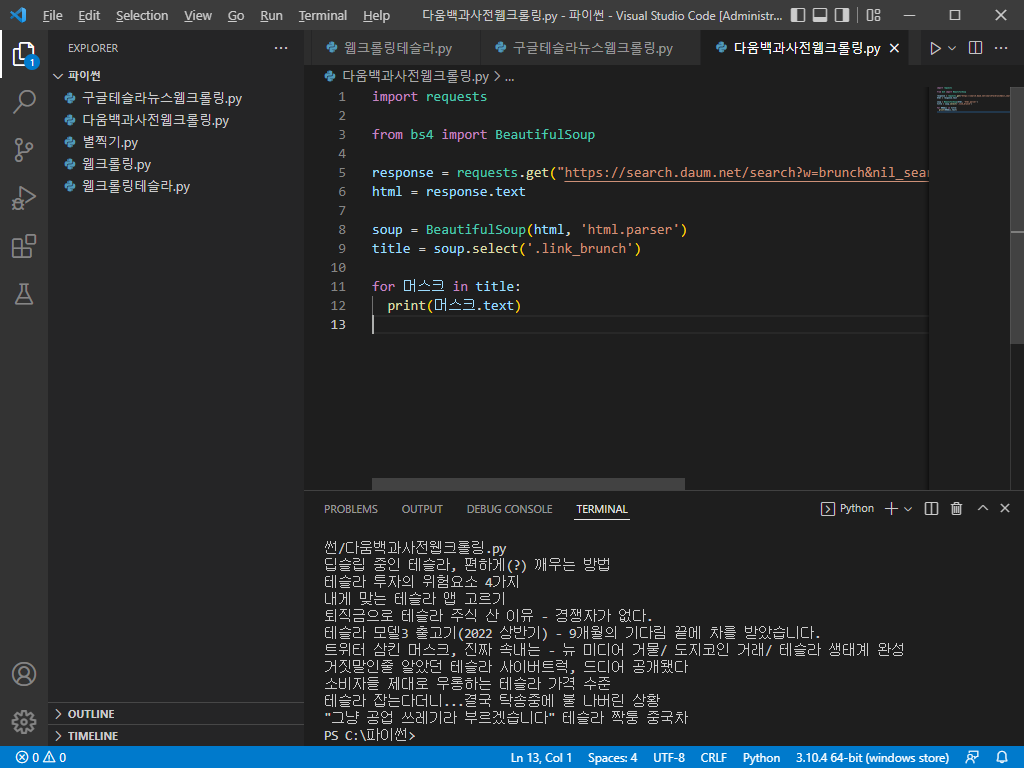
Task: Open the Testing flask view
Action: coord(24,295)
